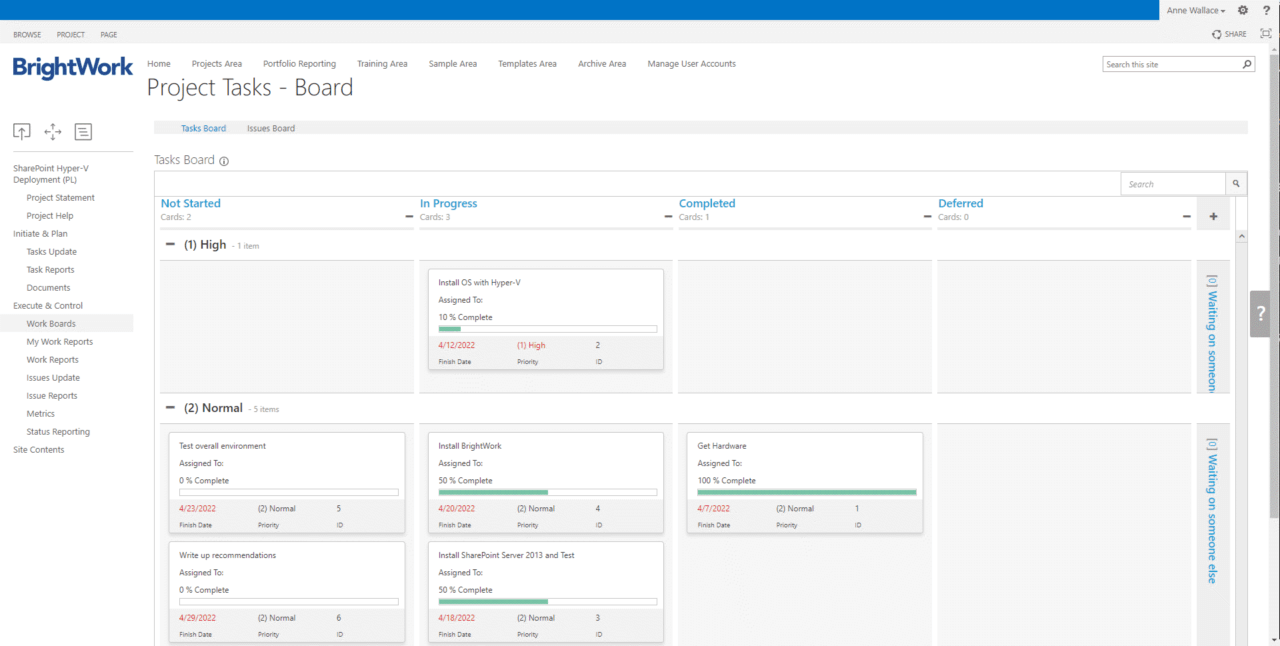Collapse the (1) High swimlane
Viewport: 1280px width, 646px height.
click(169, 244)
